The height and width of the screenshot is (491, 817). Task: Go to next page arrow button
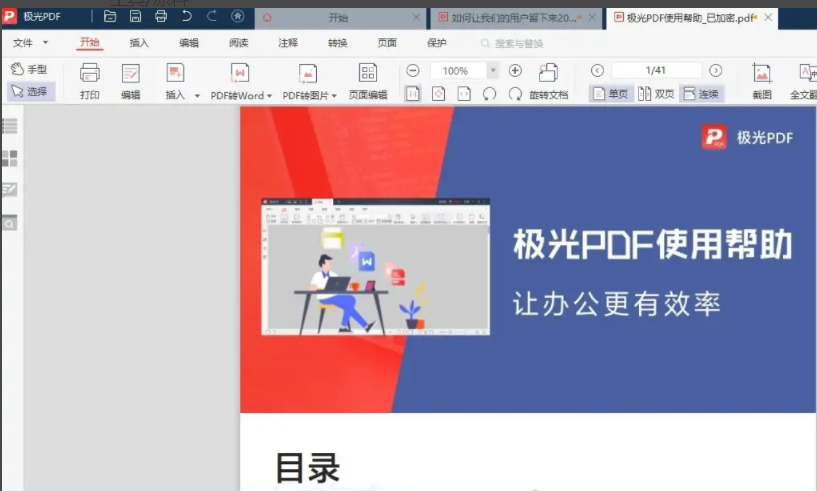tap(715, 70)
